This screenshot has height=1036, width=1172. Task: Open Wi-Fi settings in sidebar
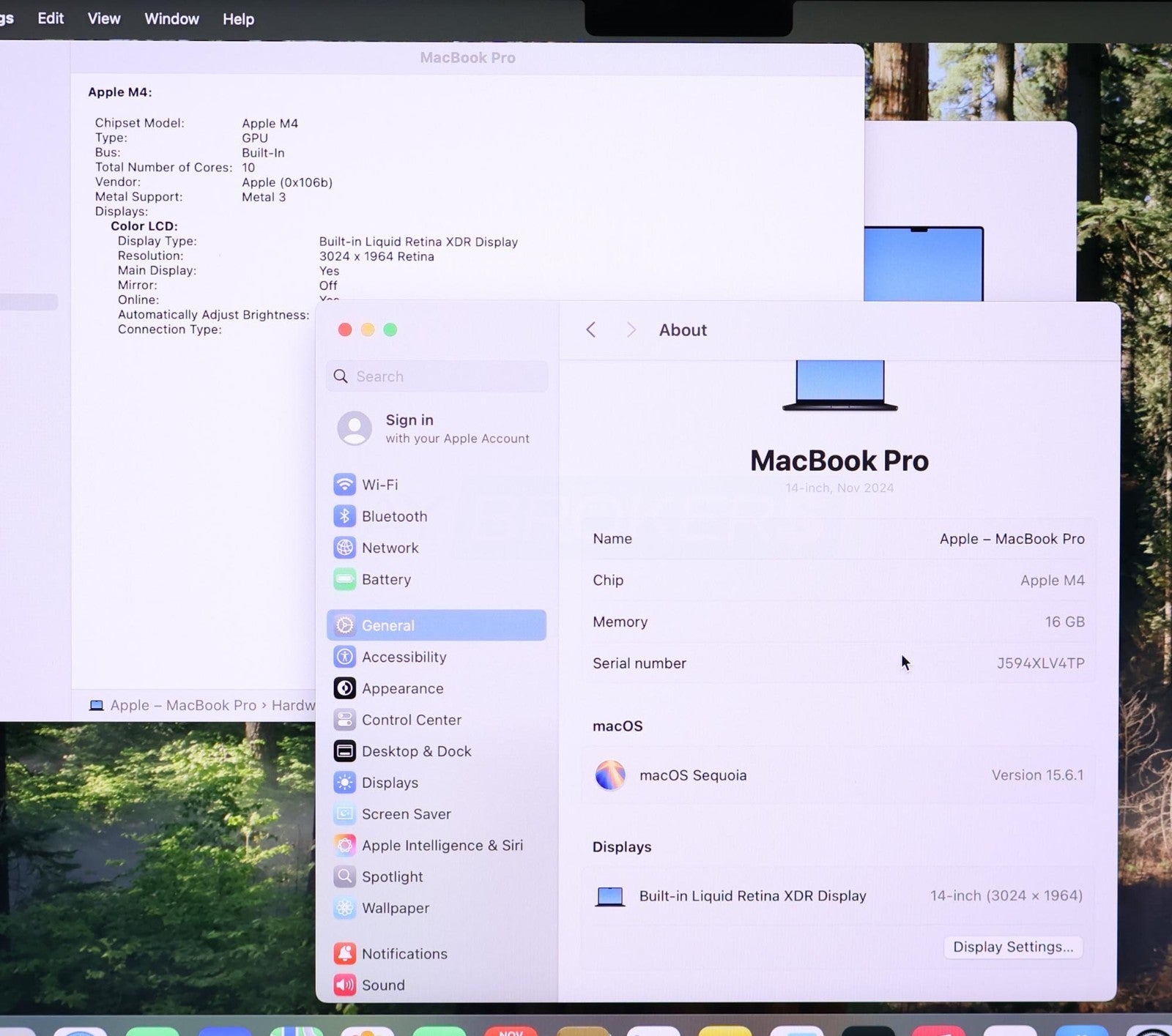tap(379, 485)
